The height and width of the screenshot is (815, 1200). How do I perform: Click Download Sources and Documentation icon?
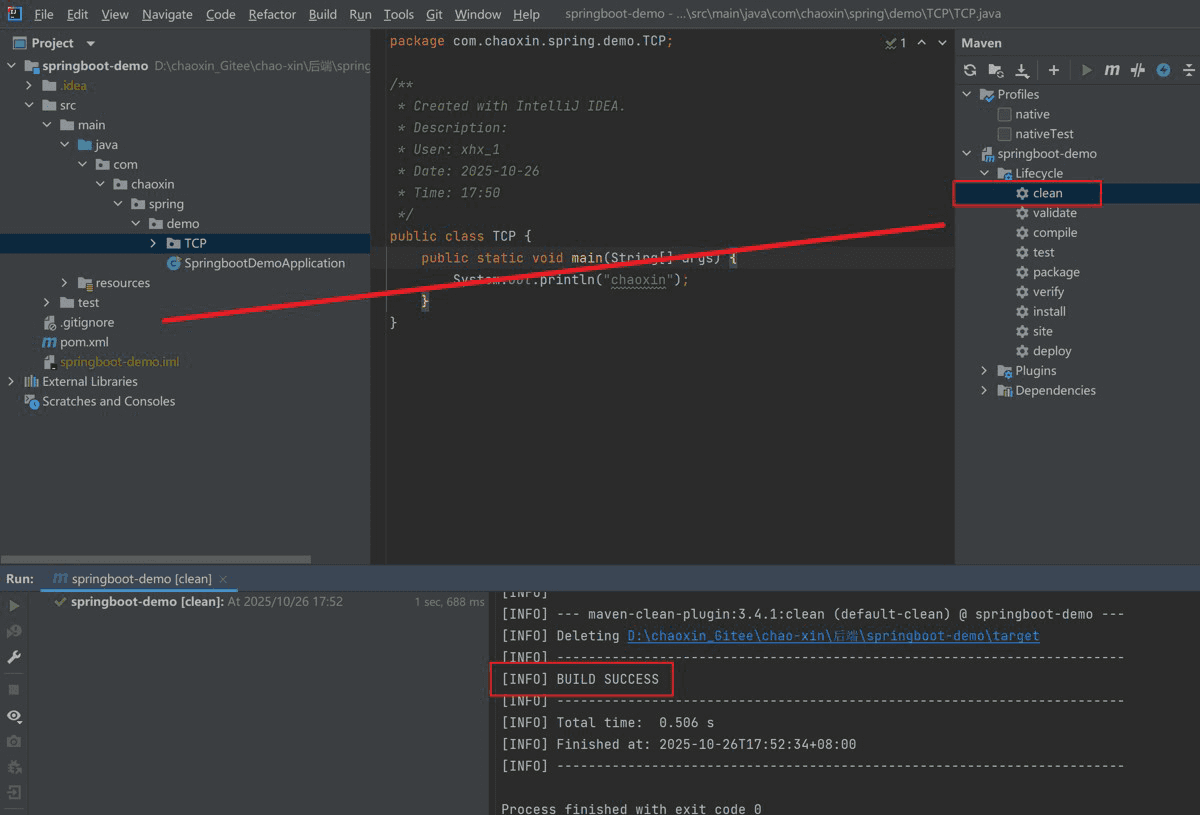(x=1022, y=70)
